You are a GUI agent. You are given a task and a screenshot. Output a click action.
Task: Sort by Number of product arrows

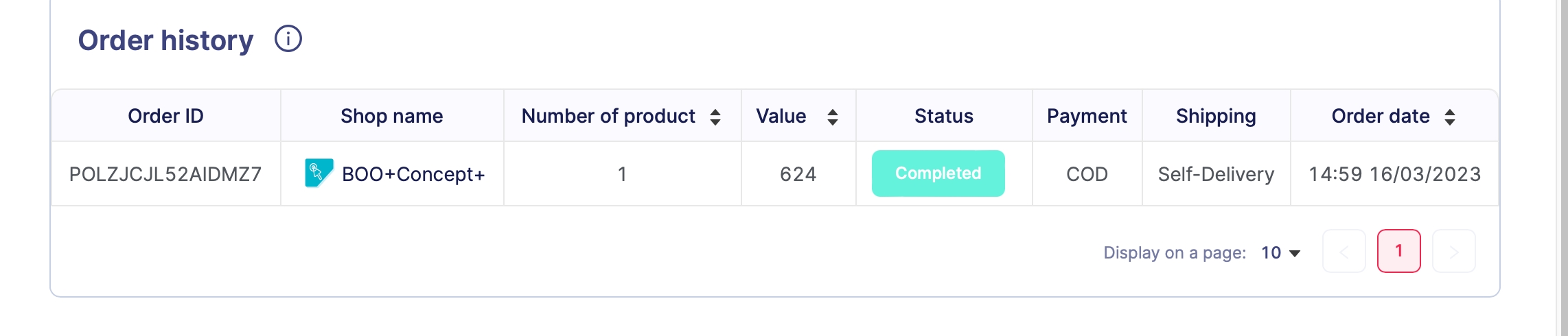(x=715, y=117)
